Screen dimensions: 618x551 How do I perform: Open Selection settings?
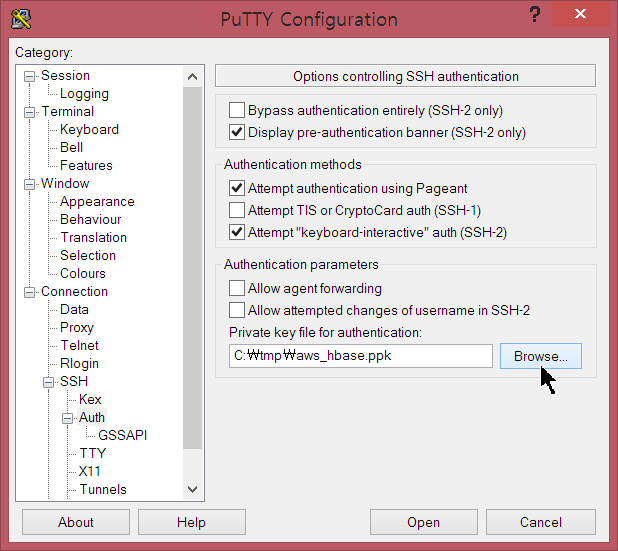tap(87, 255)
